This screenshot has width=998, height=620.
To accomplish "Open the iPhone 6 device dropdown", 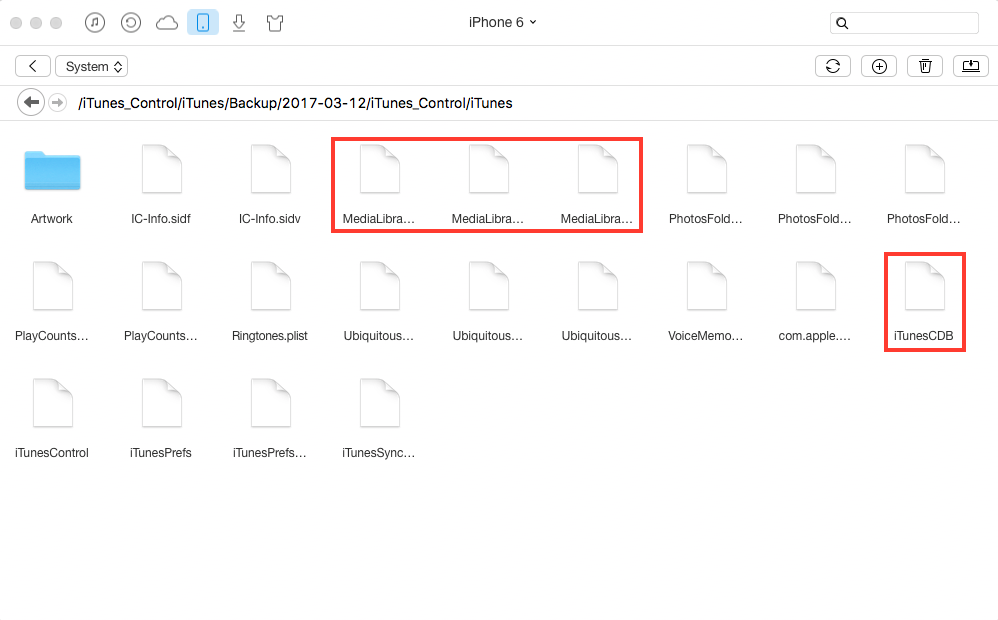I will pos(503,22).
